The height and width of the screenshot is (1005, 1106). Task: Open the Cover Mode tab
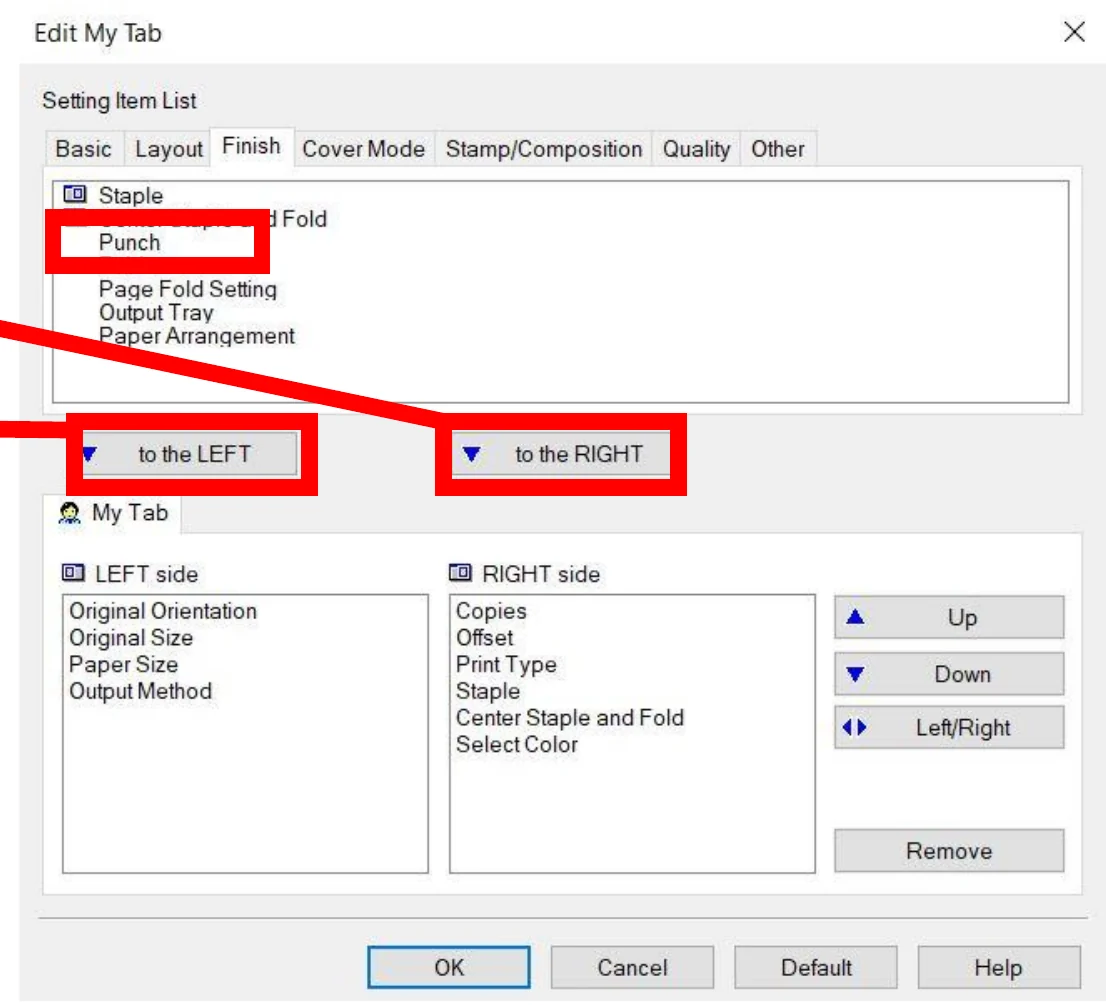point(363,149)
